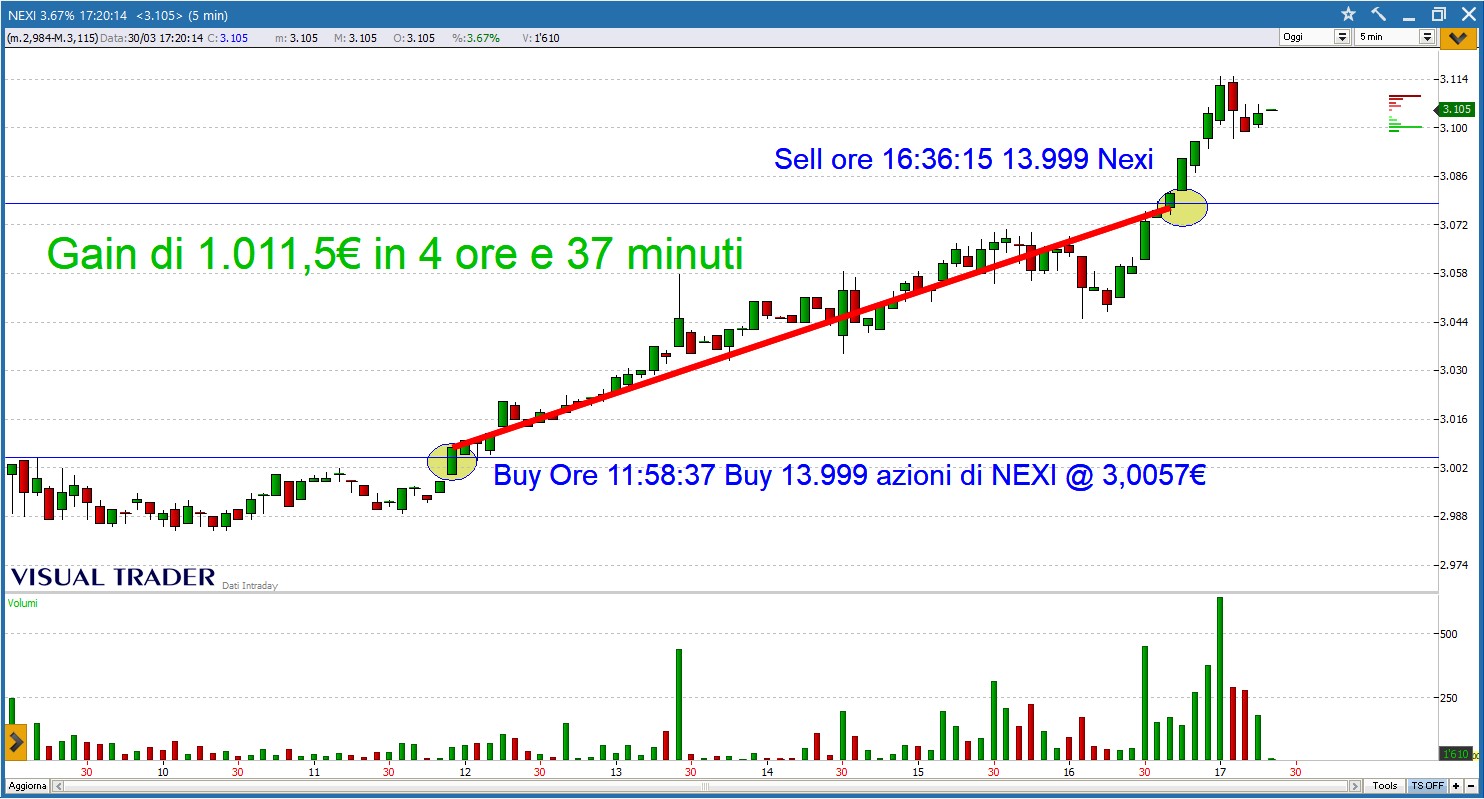The width and height of the screenshot is (1484, 799).
Task: Expand the orange right-chevron side panel
Action: point(16,742)
